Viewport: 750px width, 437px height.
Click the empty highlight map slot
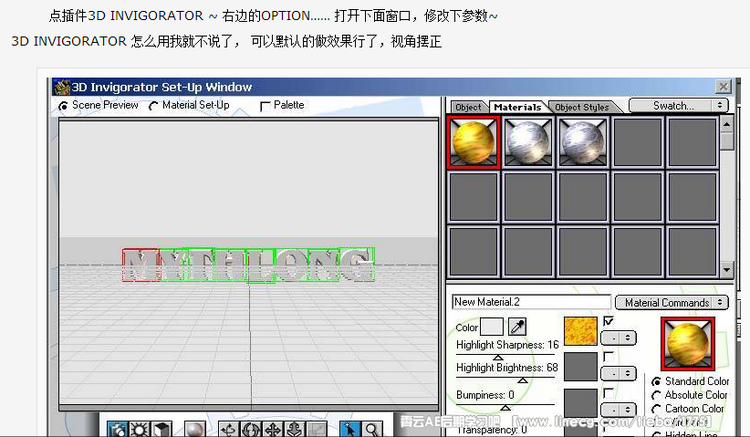coord(581,367)
